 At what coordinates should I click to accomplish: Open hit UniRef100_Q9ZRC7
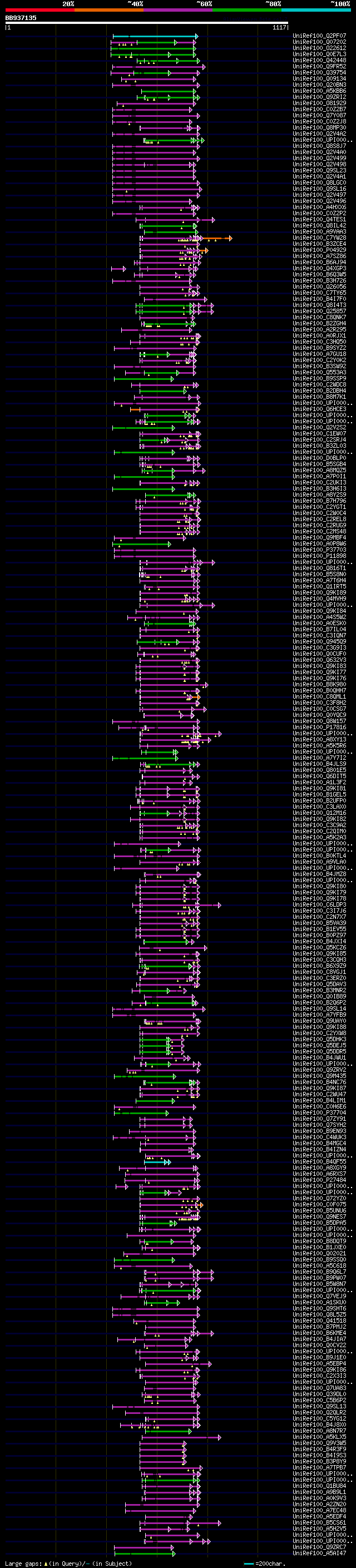click(319, 1547)
